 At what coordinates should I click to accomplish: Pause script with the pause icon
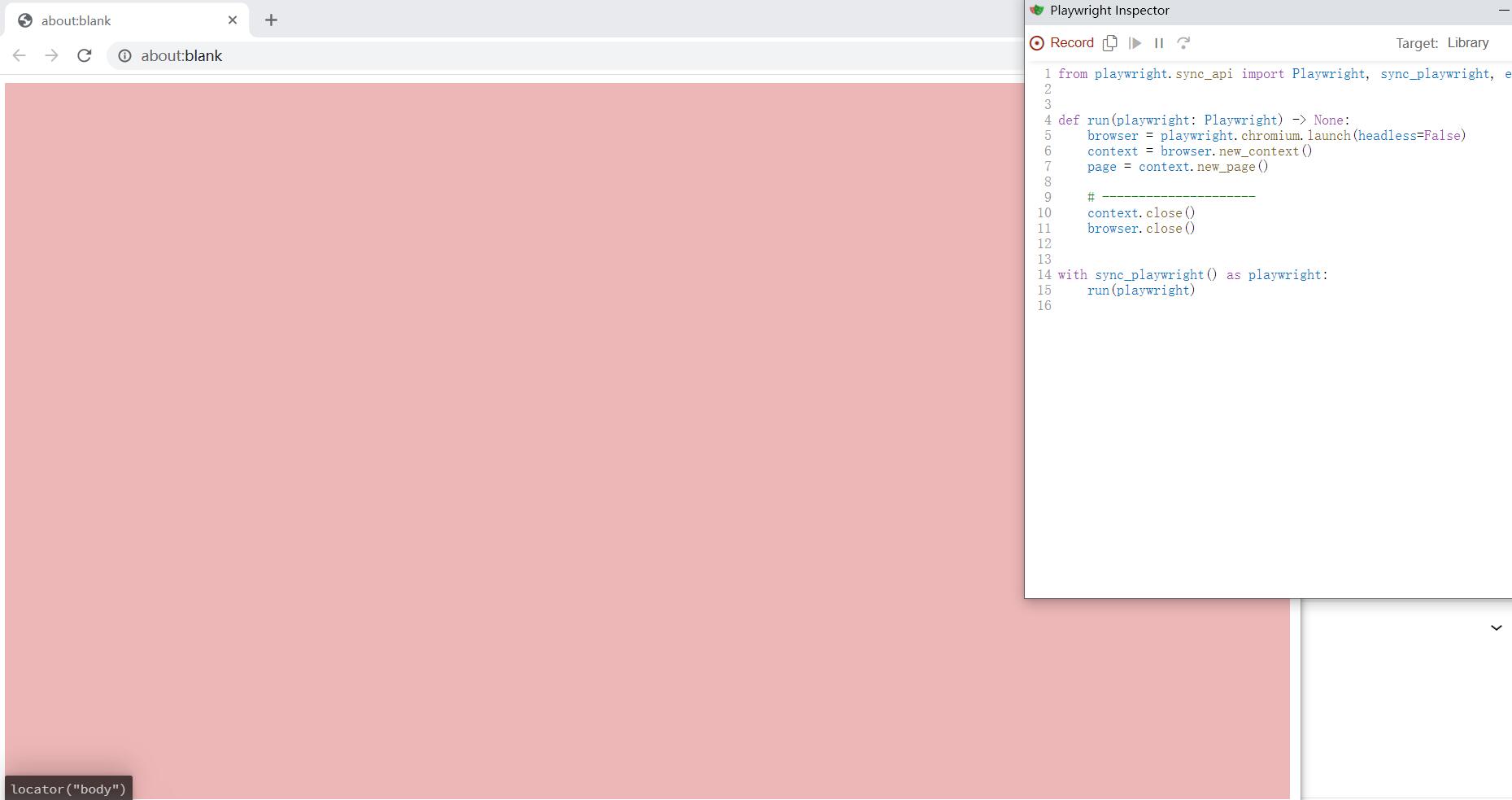click(1159, 43)
